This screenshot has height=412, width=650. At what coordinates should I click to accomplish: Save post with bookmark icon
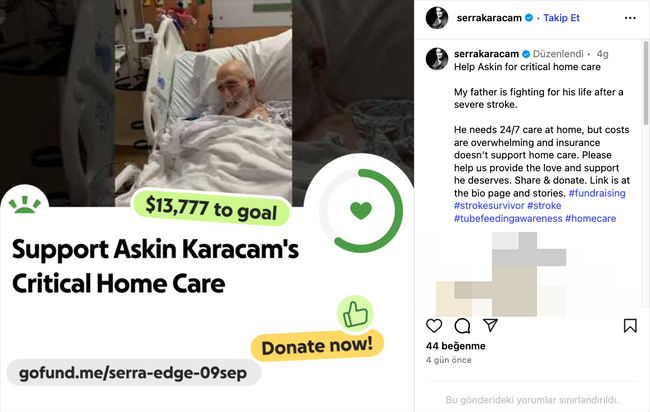pos(630,325)
